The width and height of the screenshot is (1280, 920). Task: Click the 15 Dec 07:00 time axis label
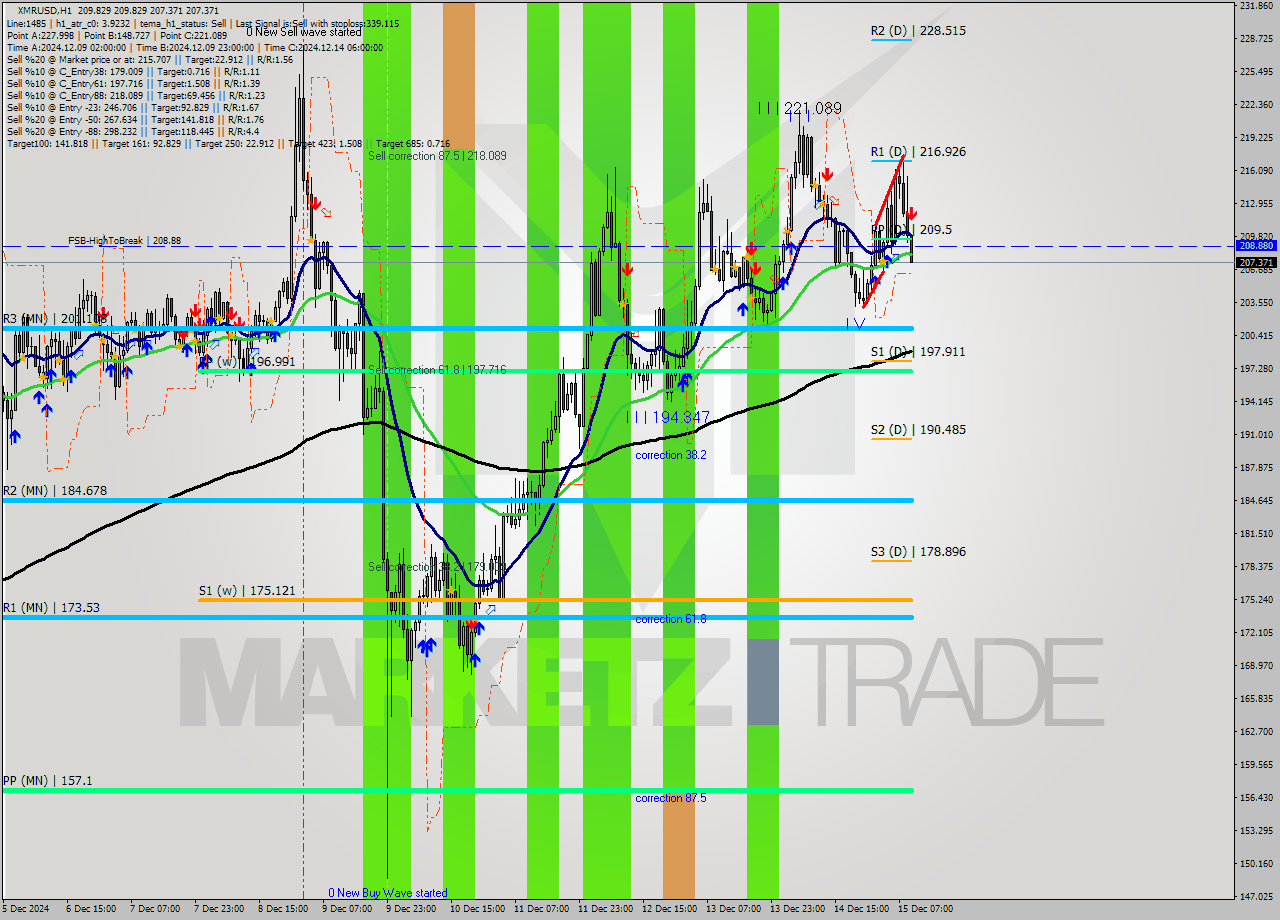(925, 909)
